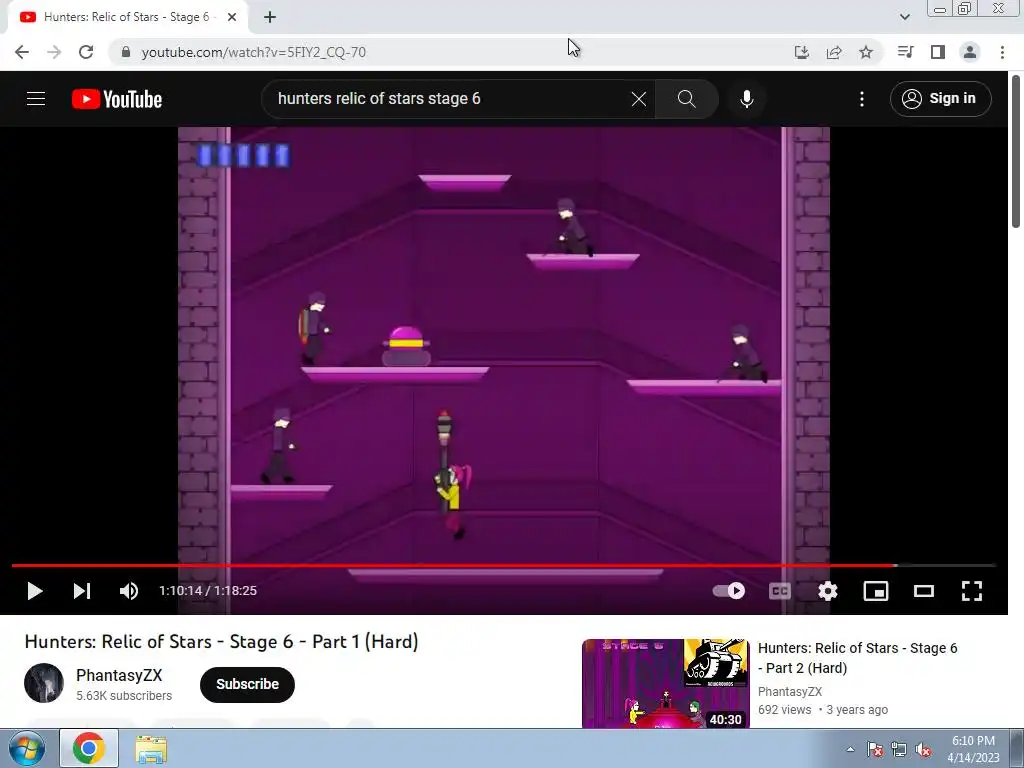Screen dimensions: 1024x768
Task: Open YouTube three-dot settings menu
Action: coord(862,99)
